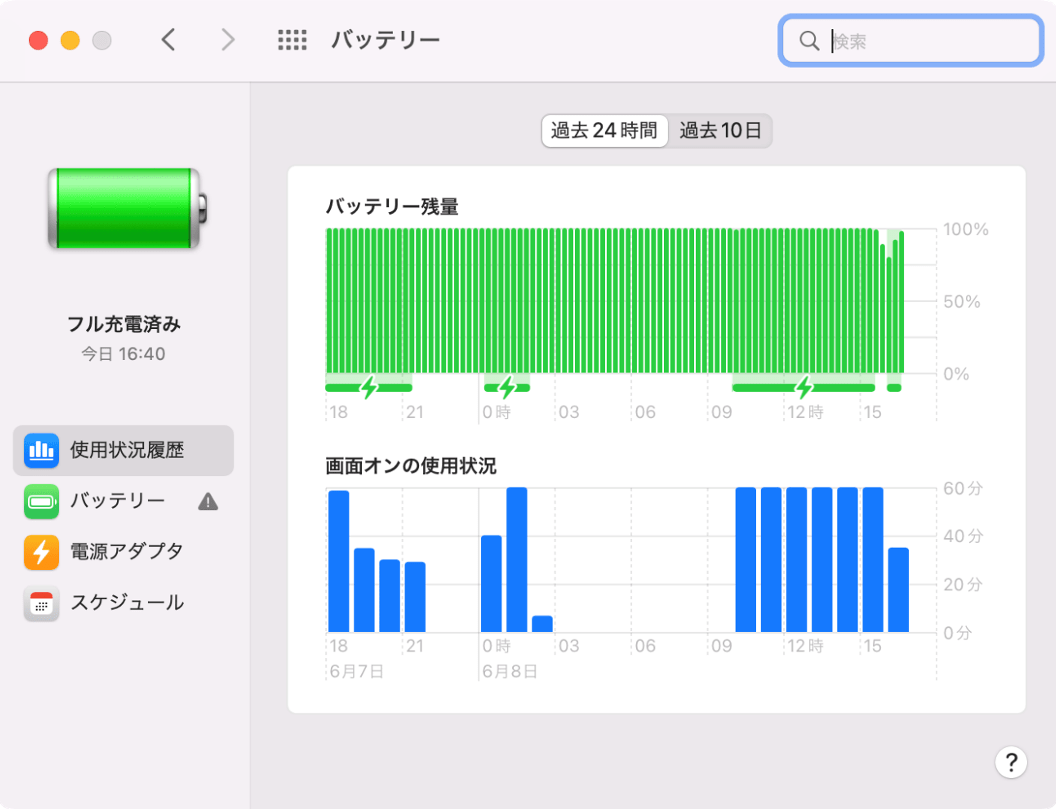Select the 過去 24 時間 tab

(x=604, y=130)
